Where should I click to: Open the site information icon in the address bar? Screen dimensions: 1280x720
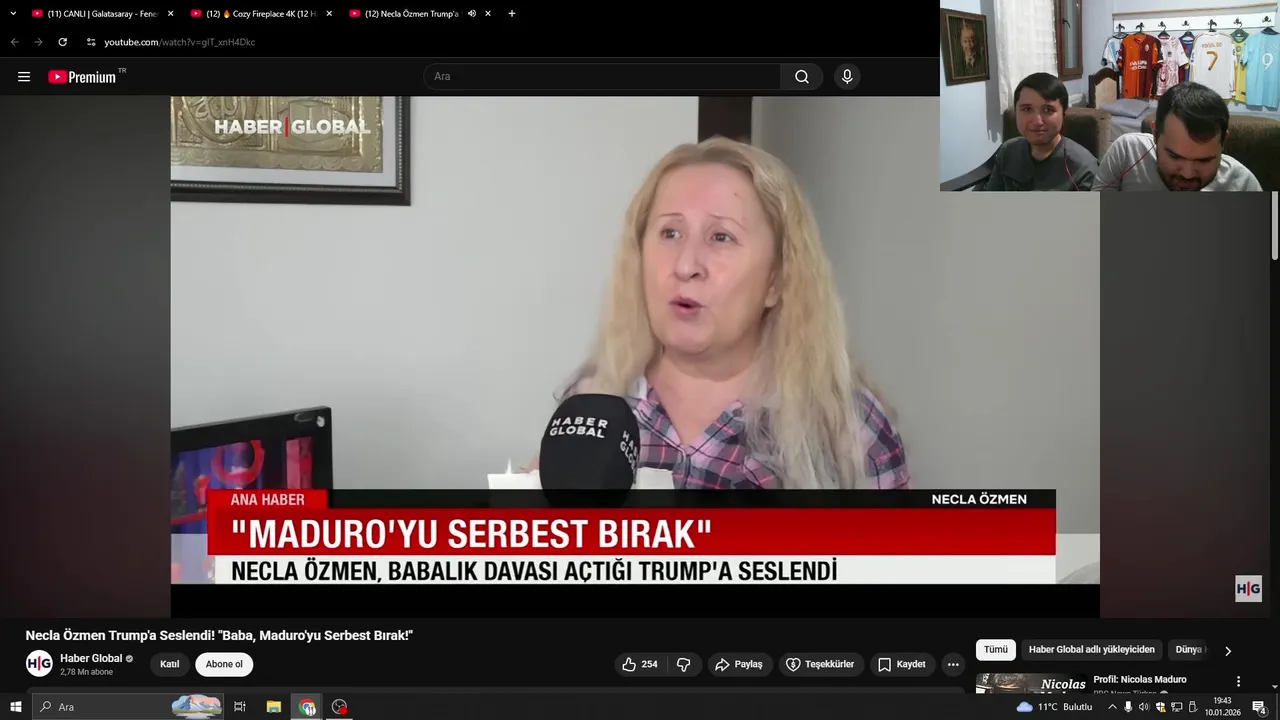click(91, 42)
